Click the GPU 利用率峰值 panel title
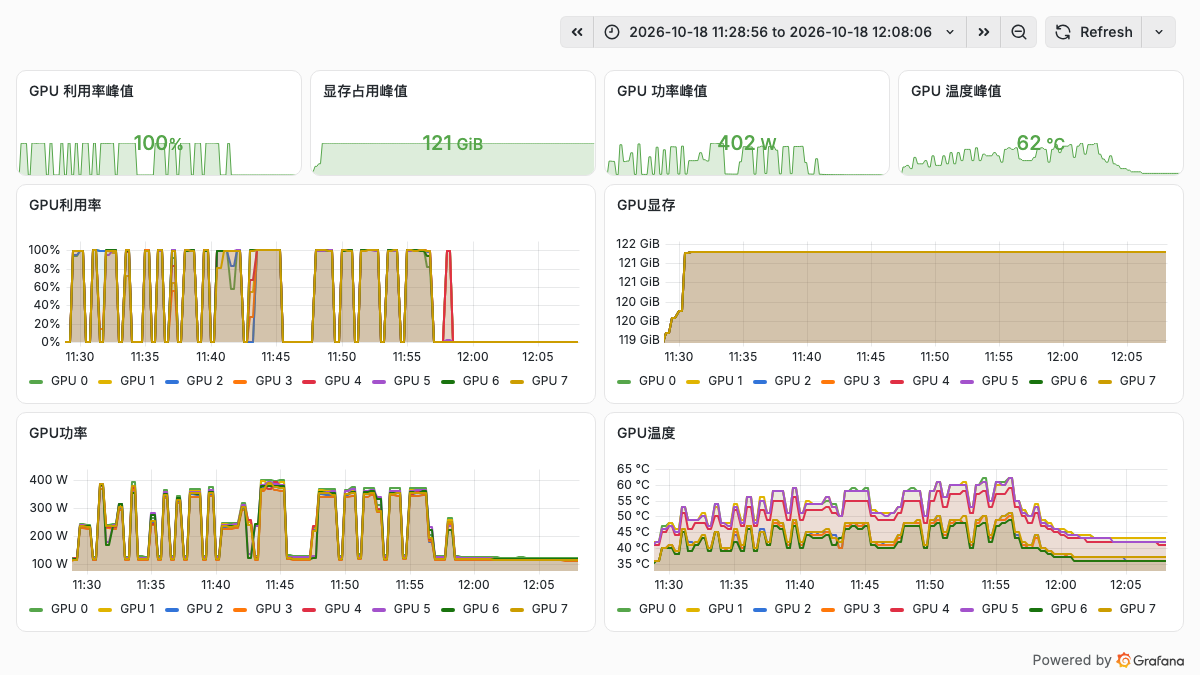Screen dimensions: 1200x675 pyautogui.click(x=82, y=91)
